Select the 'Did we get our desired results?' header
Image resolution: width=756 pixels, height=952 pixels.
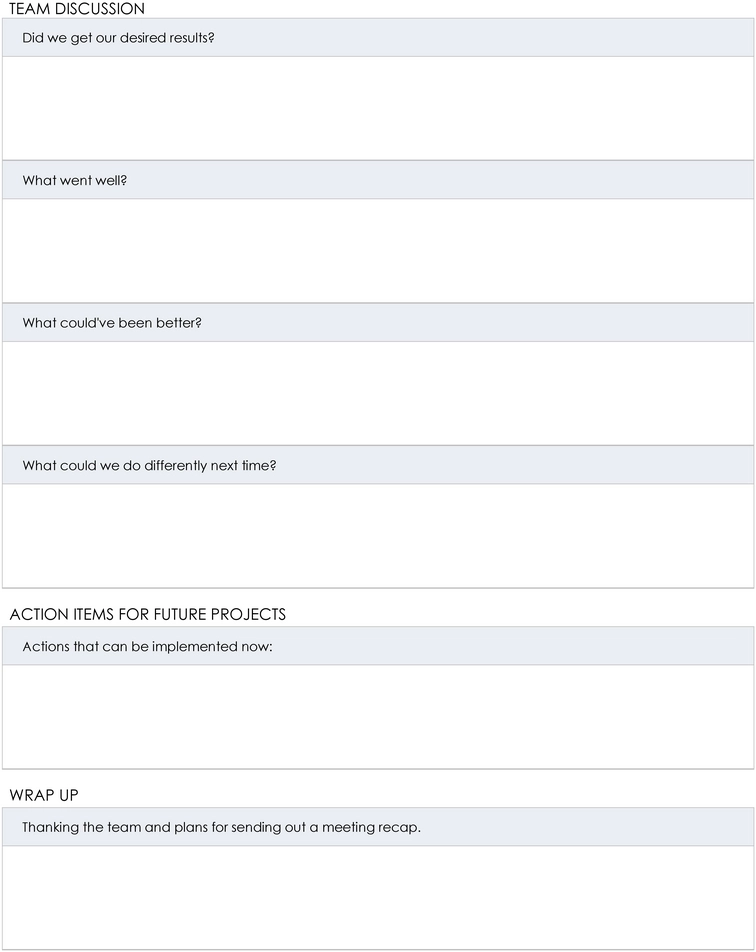(x=378, y=38)
